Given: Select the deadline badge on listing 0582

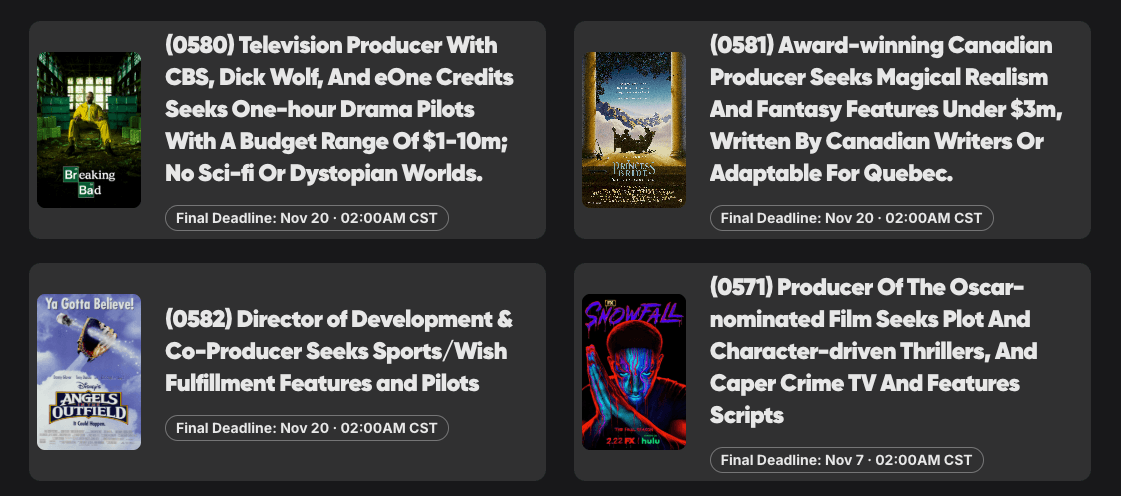Looking at the screenshot, I should pyautogui.click(x=307, y=428).
